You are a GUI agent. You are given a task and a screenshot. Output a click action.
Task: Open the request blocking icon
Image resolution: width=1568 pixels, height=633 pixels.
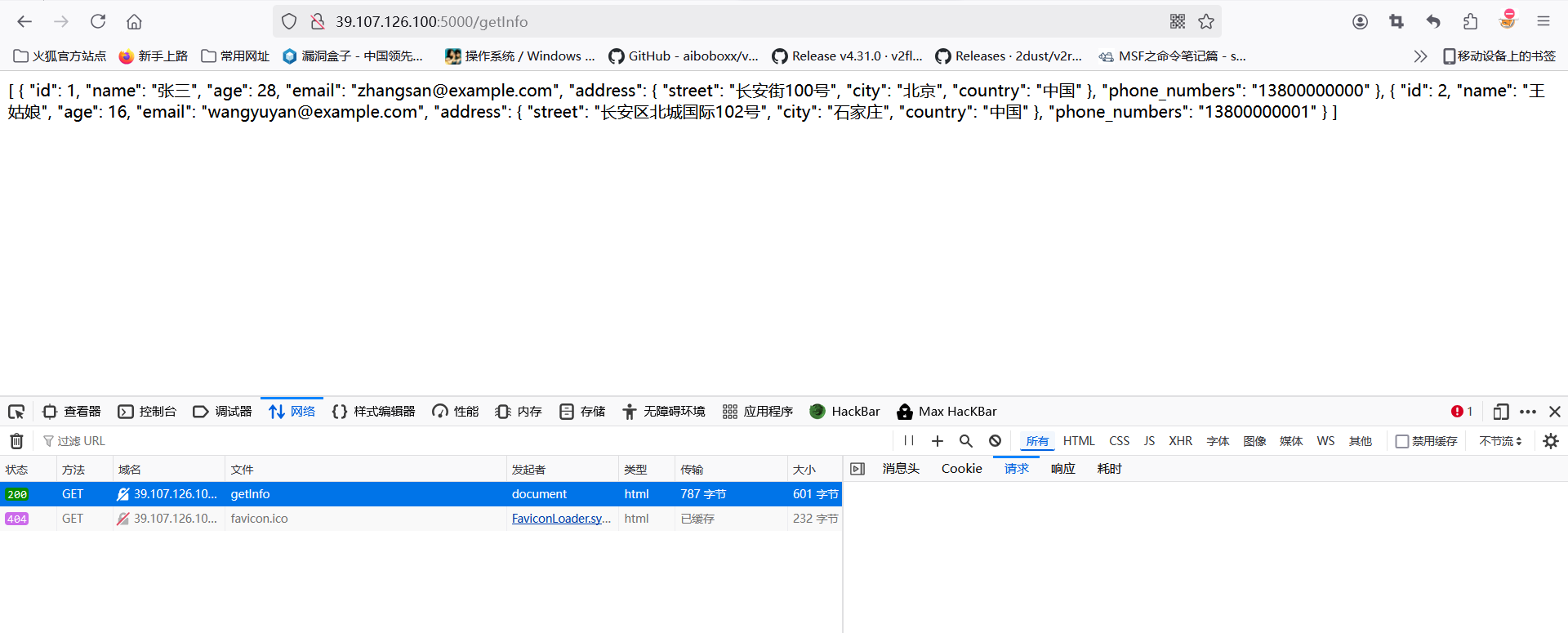click(995, 441)
